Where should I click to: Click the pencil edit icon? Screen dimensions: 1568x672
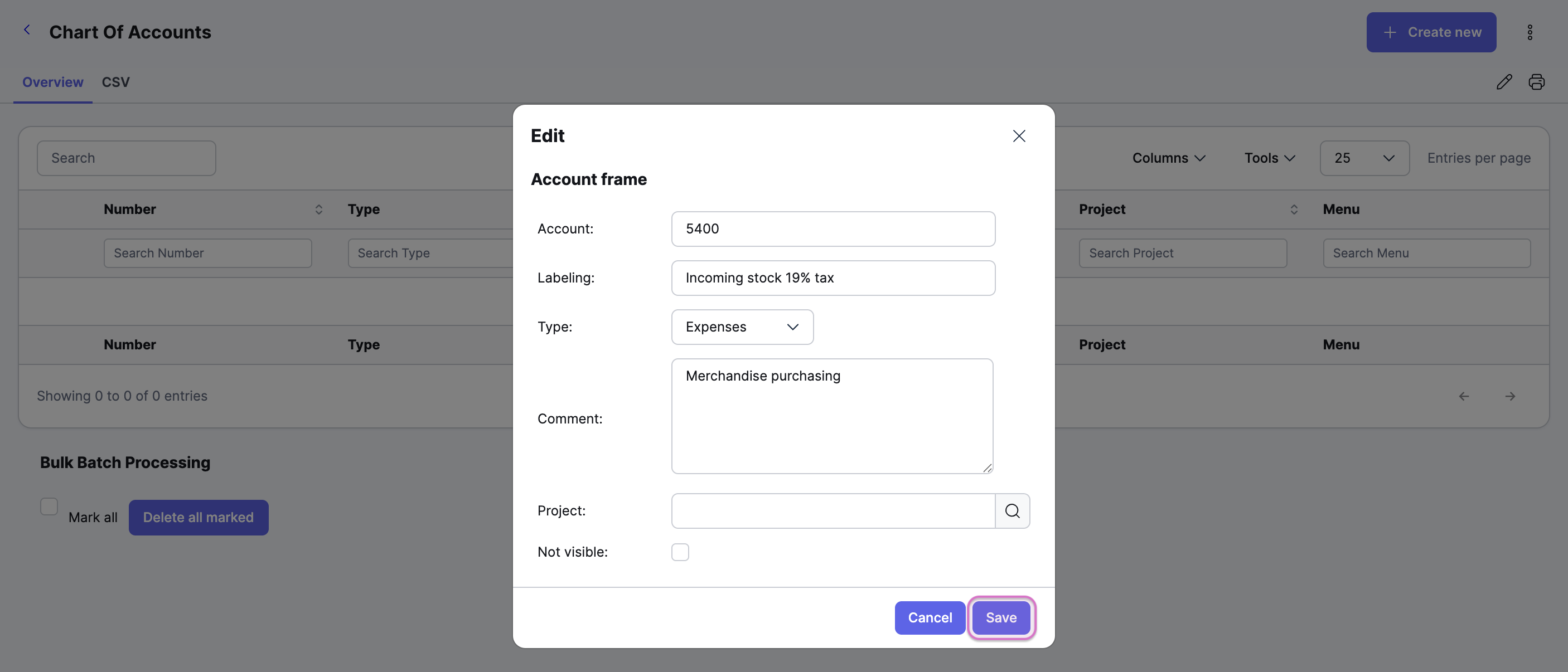point(1504,81)
